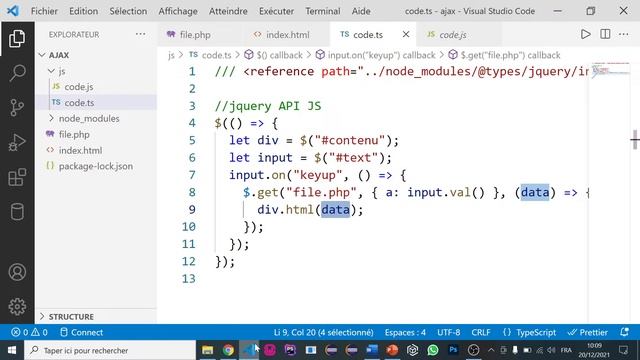Click the errors and warnings status indicator
Screen dimensions: 640x360
pyautogui.click(x=29, y=332)
